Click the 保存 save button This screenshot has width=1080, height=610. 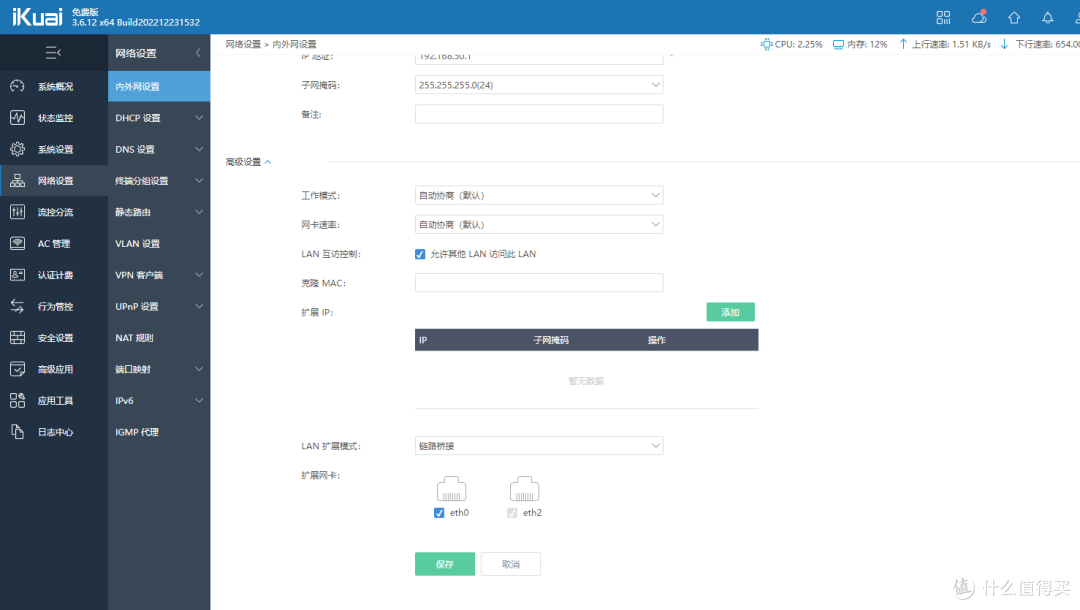point(444,563)
